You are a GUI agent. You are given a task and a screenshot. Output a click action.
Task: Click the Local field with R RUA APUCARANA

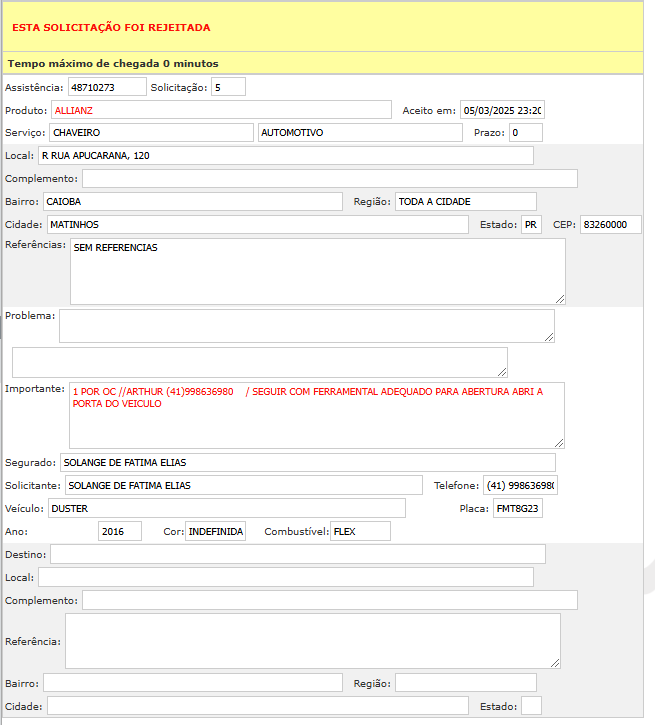pos(285,156)
